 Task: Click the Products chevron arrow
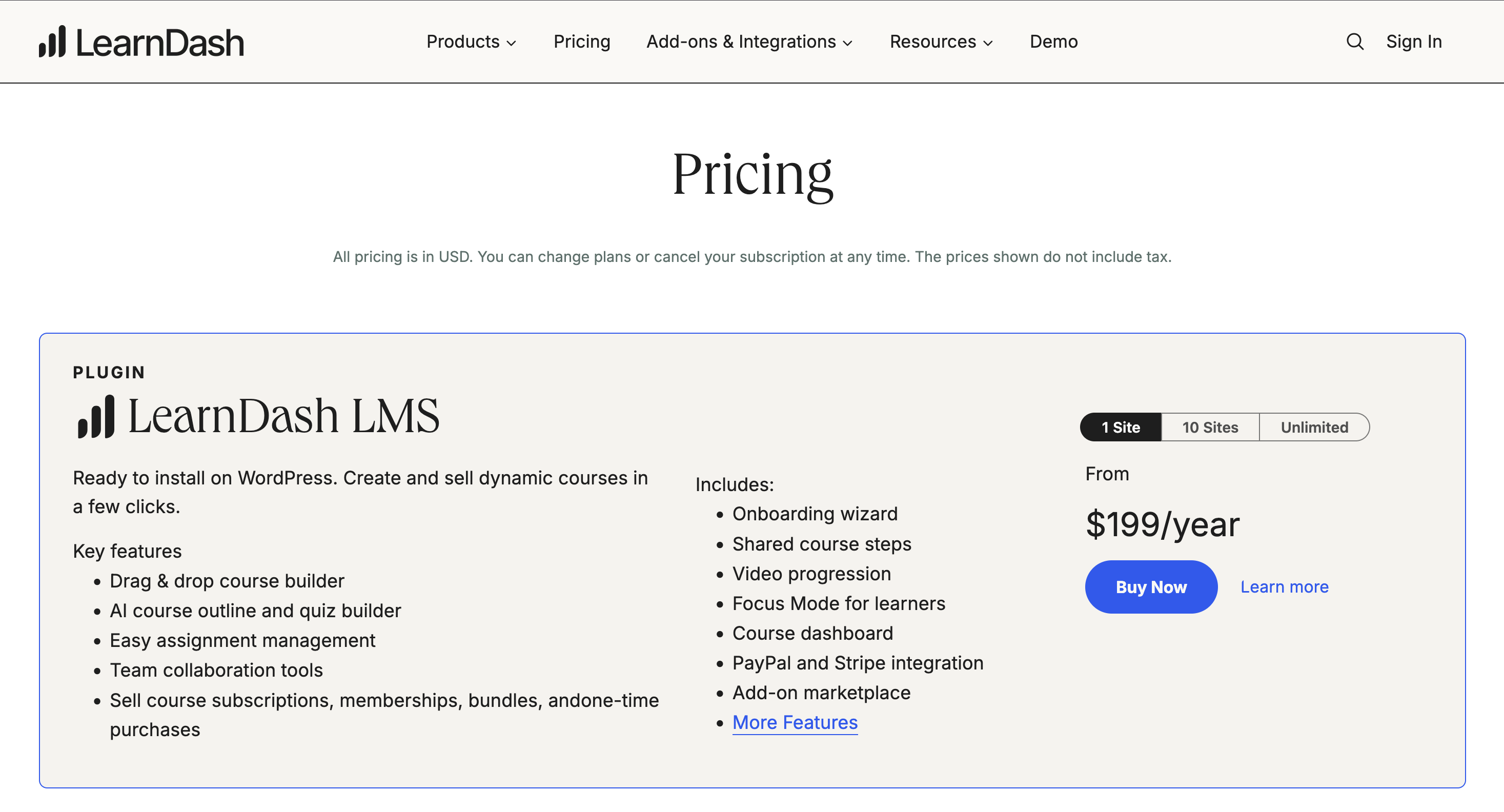513,43
